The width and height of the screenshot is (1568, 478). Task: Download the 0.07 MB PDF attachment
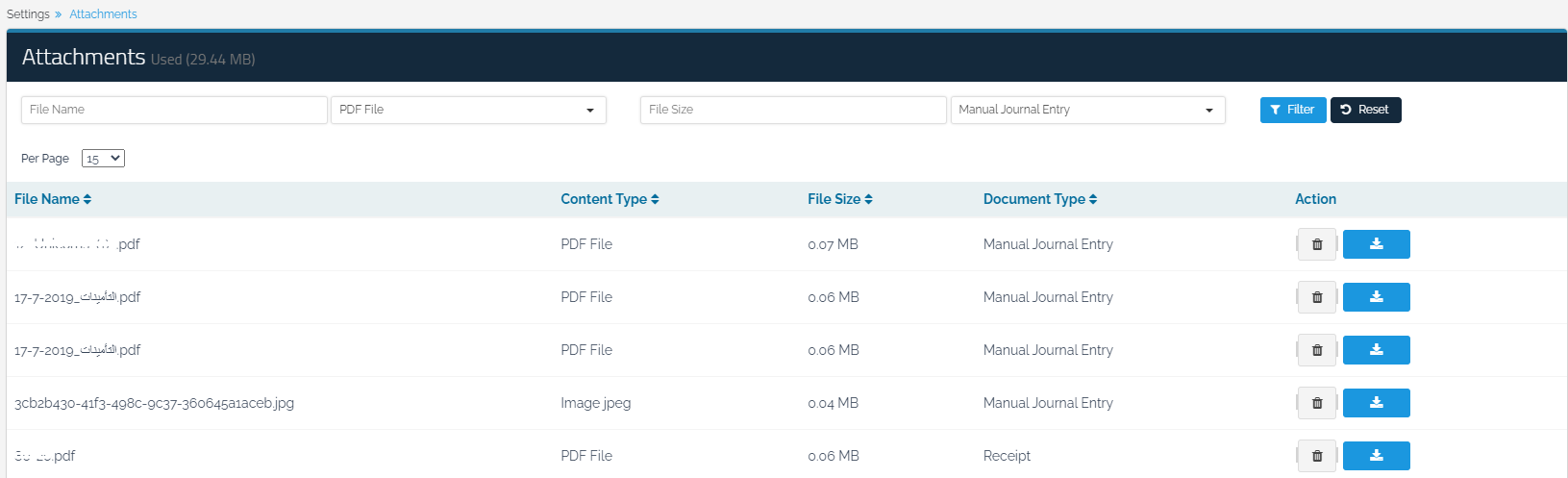[1376, 244]
